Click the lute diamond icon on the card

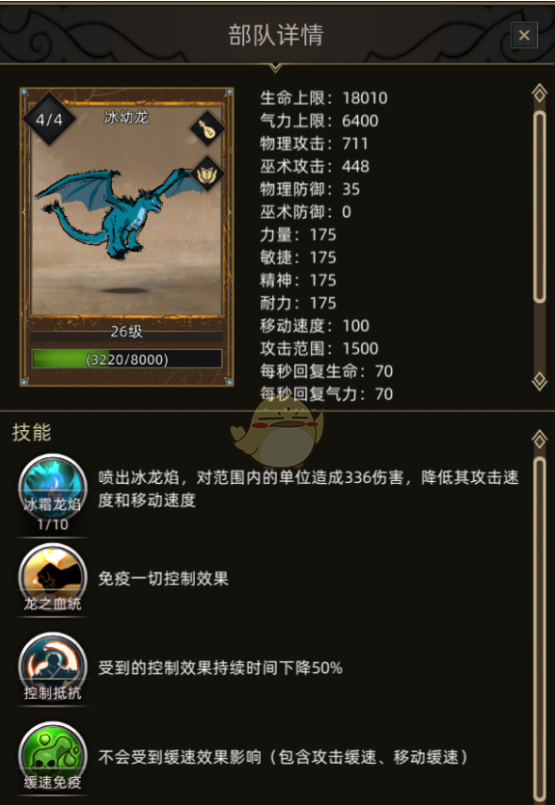point(207,129)
